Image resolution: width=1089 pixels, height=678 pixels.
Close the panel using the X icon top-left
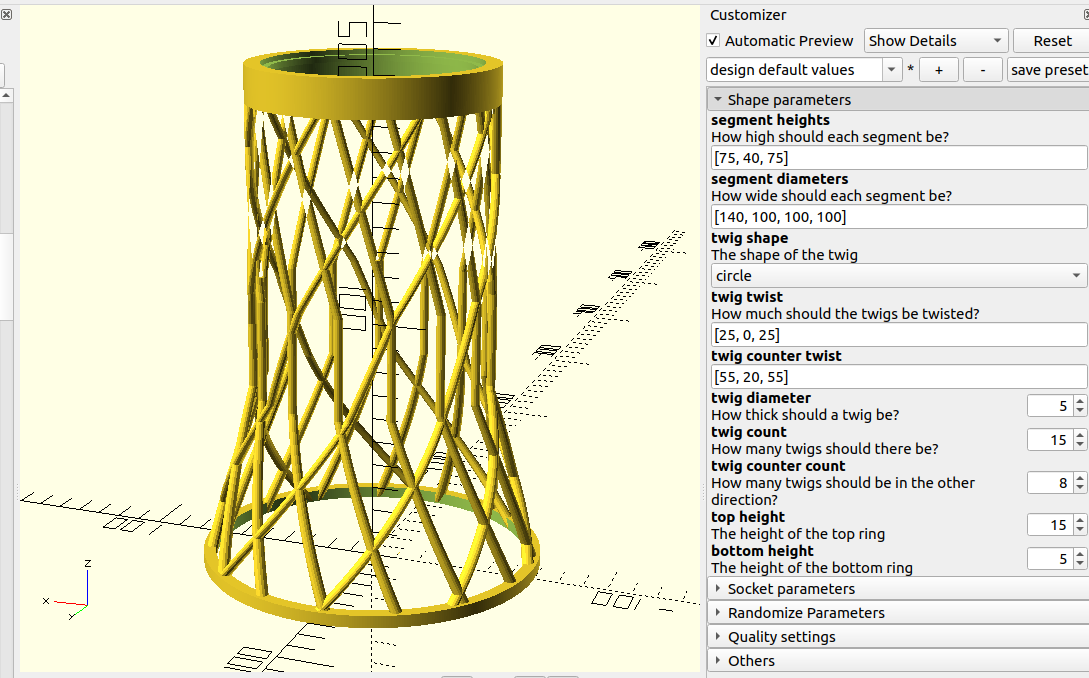click(x=7, y=14)
